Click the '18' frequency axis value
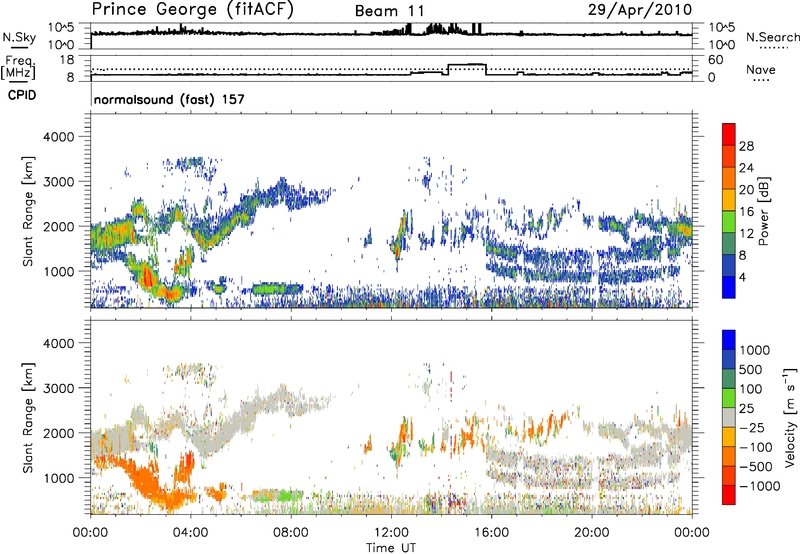Screen dimensions: 800x554 tap(67, 60)
